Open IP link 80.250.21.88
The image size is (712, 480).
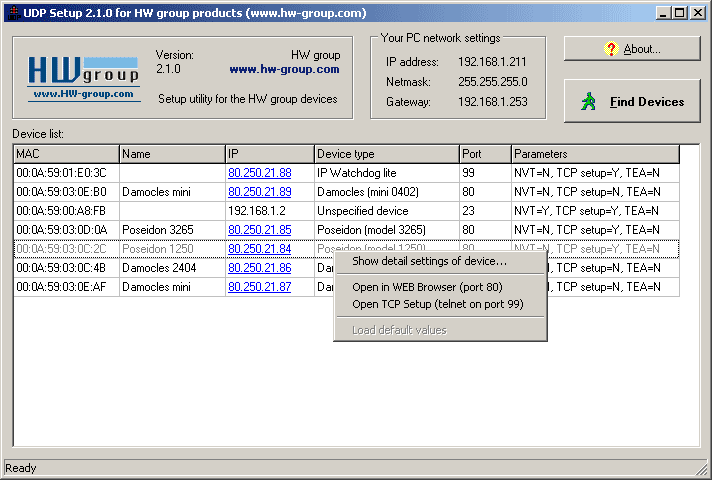(x=259, y=173)
